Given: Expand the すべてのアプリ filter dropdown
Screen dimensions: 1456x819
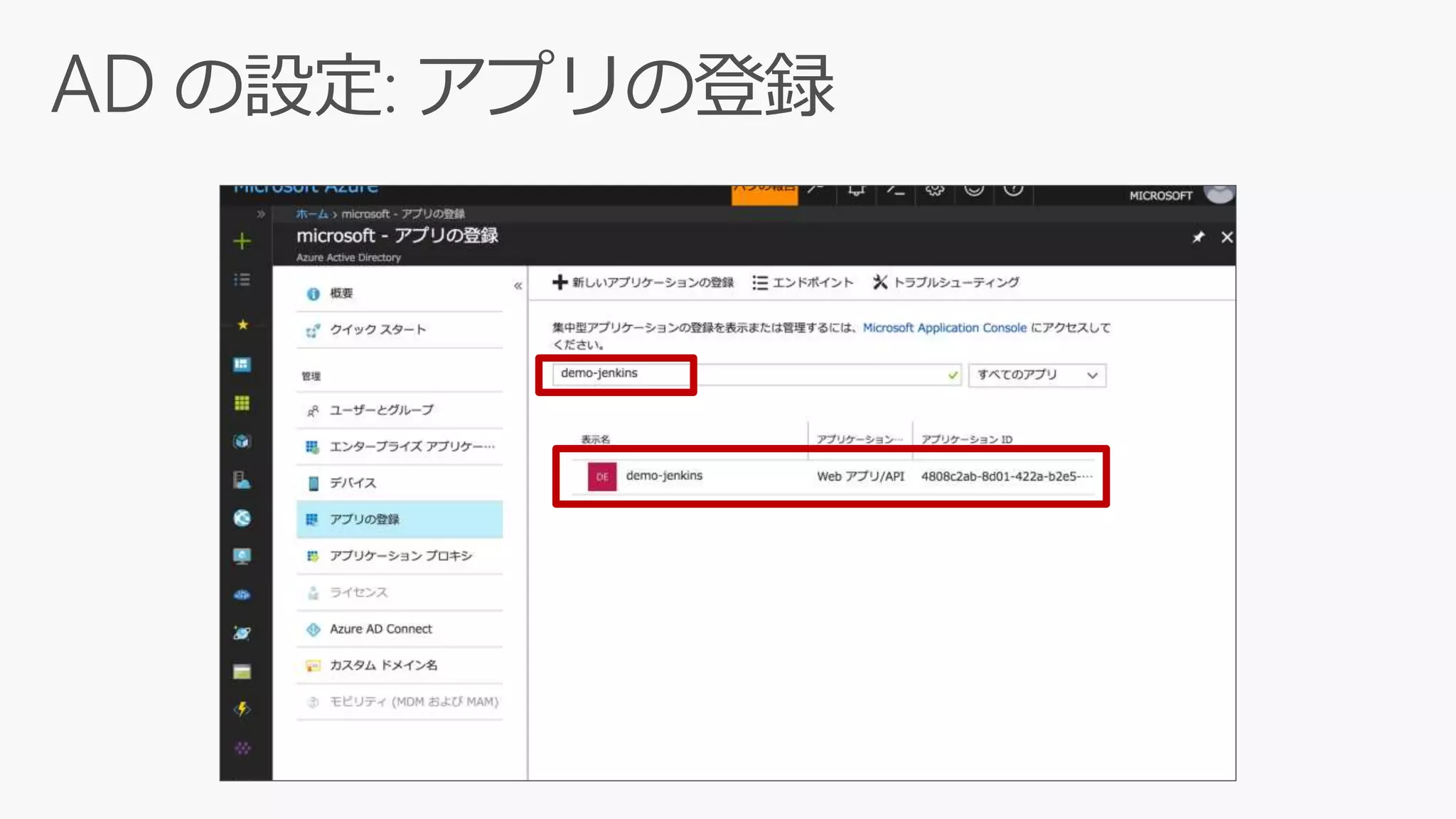Looking at the screenshot, I should (x=1037, y=375).
